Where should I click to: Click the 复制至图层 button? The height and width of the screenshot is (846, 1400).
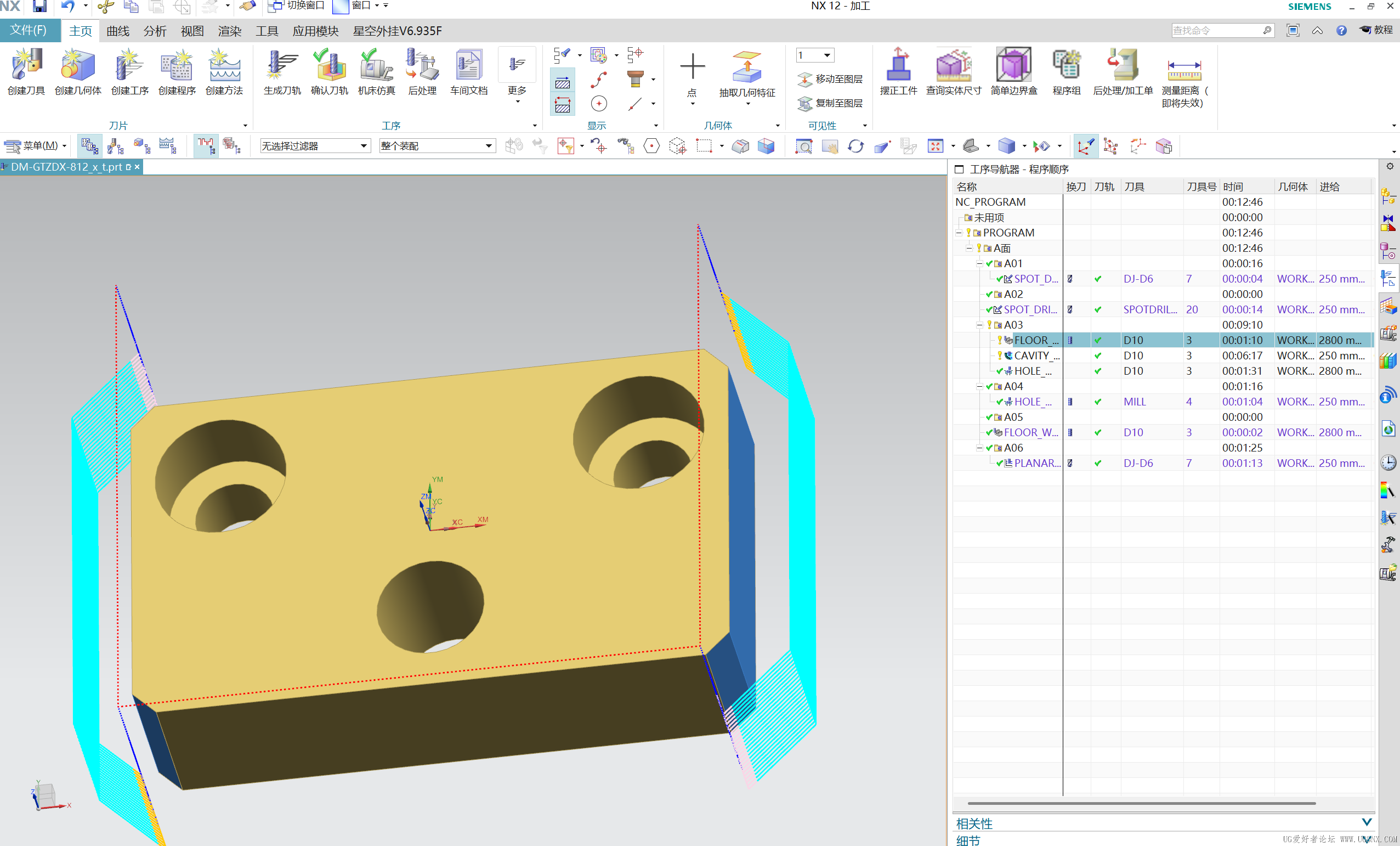coord(830,103)
